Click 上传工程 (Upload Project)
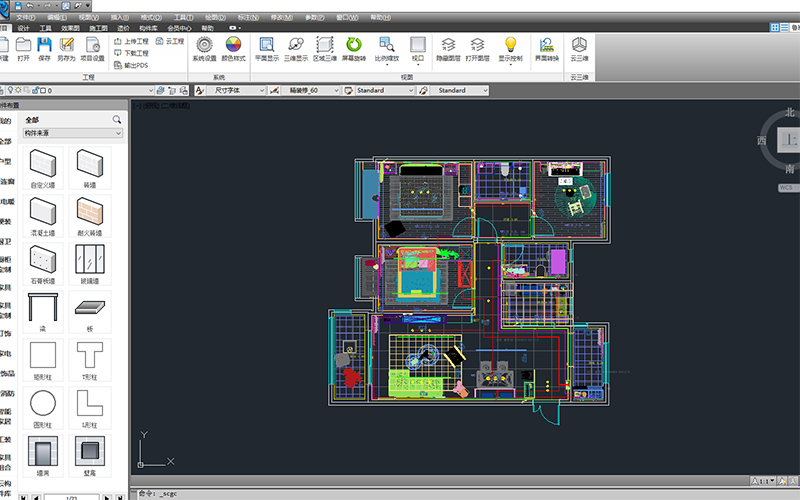The height and width of the screenshot is (500, 800). click(x=131, y=41)
